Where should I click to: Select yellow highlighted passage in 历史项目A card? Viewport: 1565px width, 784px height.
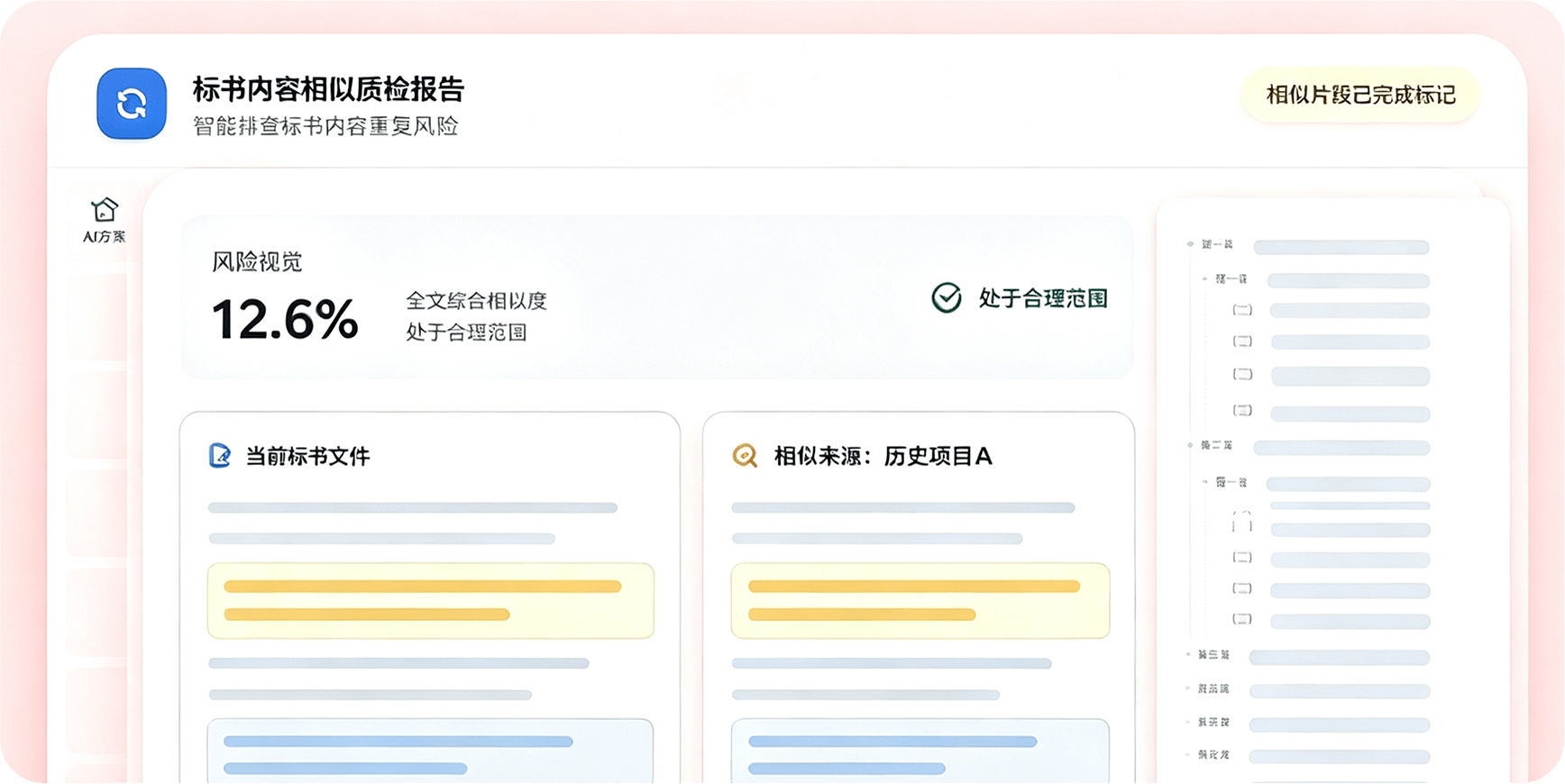coord(920,601)
